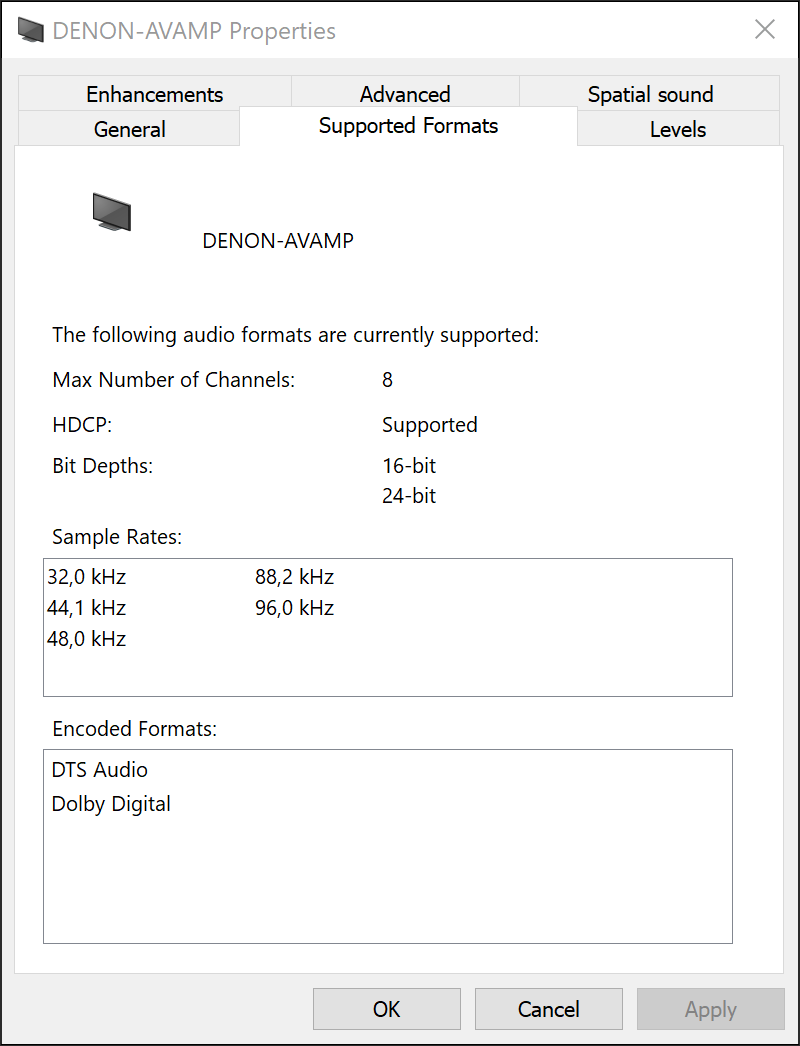Click the DENON-AVAMP device name label
The image size is (800, 1046).
point(278,241)
